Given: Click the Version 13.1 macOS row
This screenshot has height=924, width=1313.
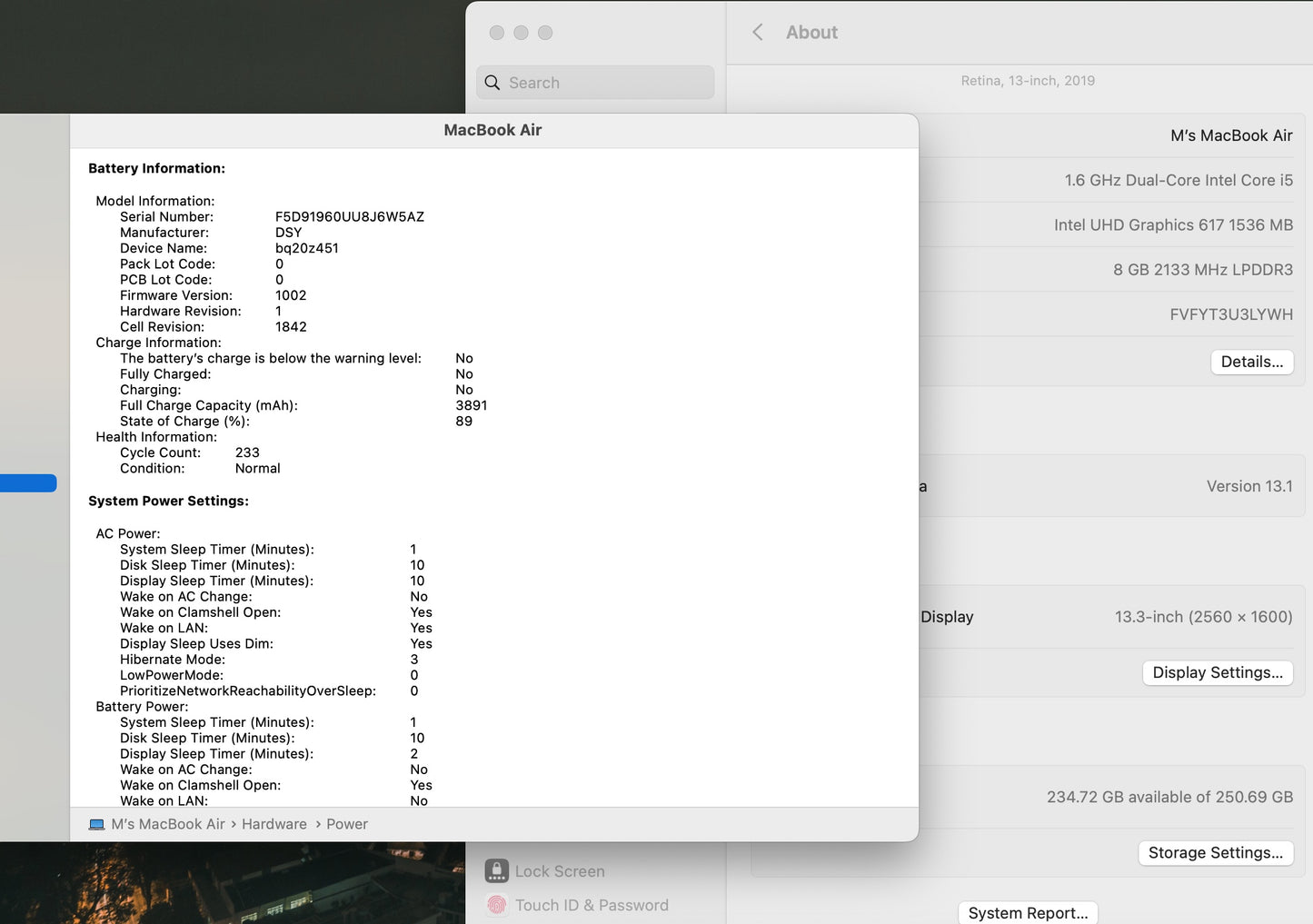Looking at the screenshot, I should pyautogui.click(x=1248, y=487).
